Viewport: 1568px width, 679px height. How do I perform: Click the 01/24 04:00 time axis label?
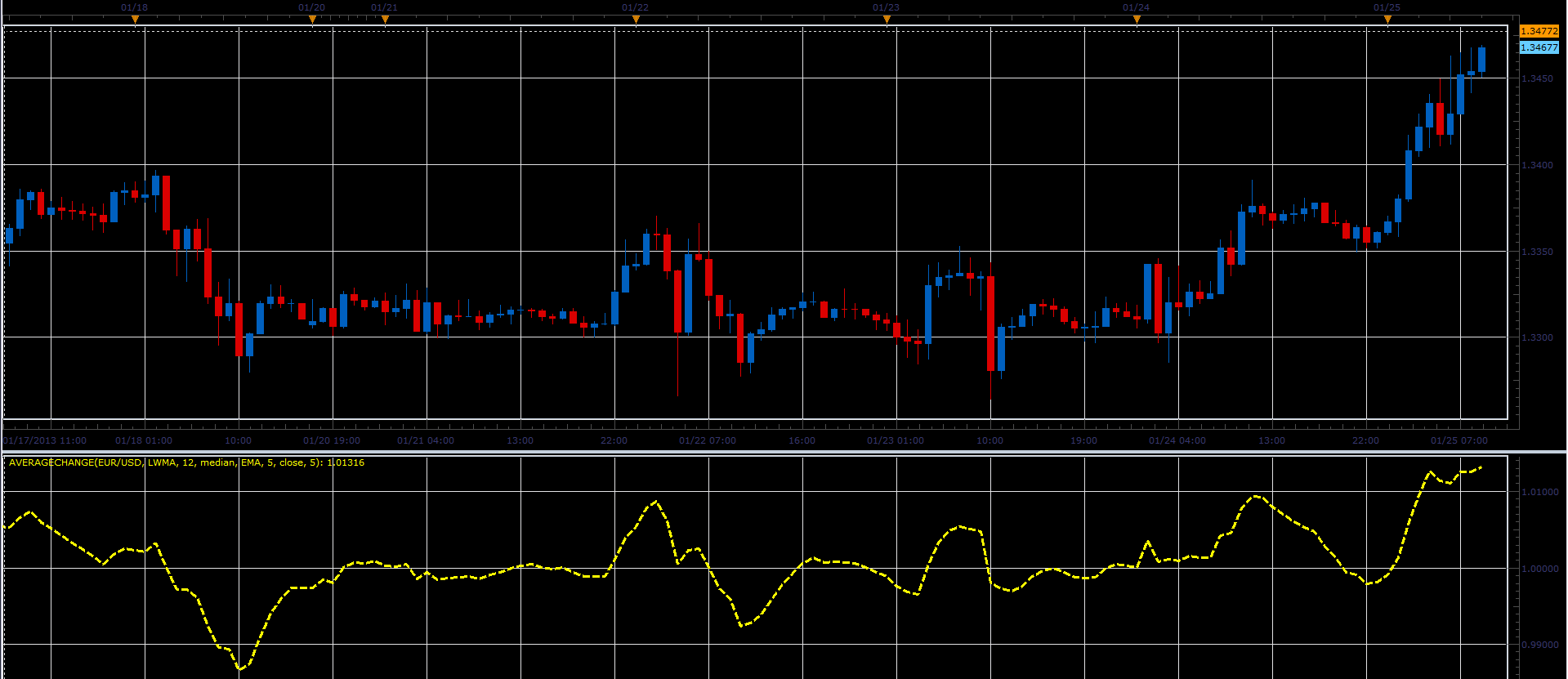tap(1177, 440)
